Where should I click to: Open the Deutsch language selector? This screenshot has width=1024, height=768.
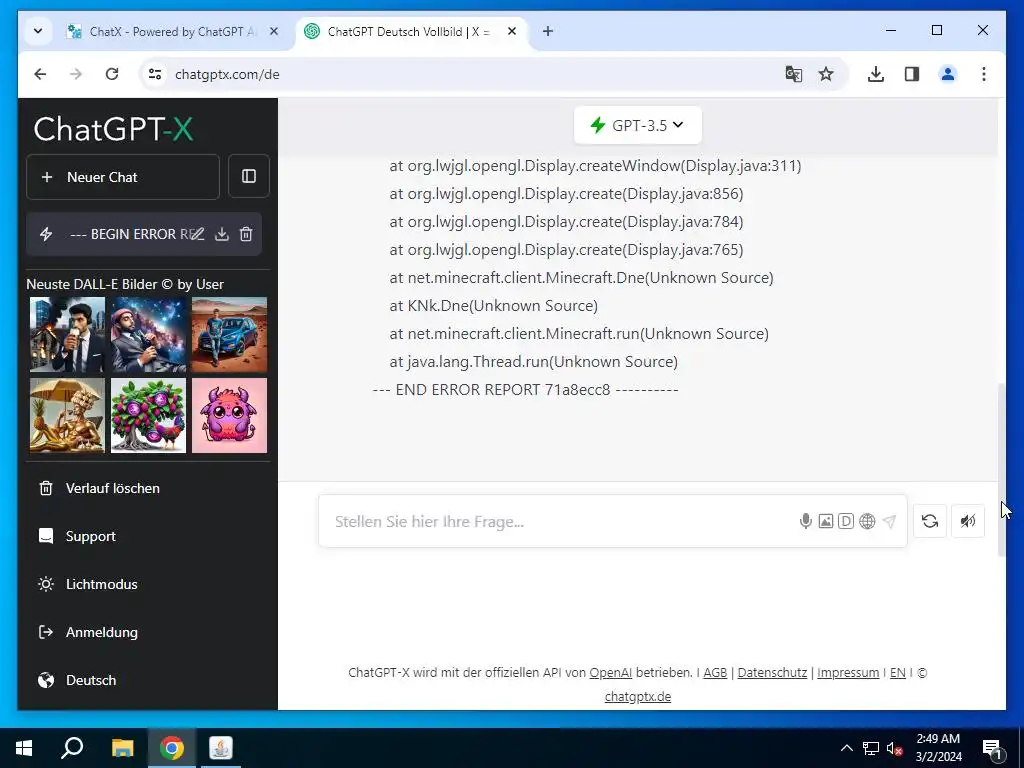pos(77,680)
